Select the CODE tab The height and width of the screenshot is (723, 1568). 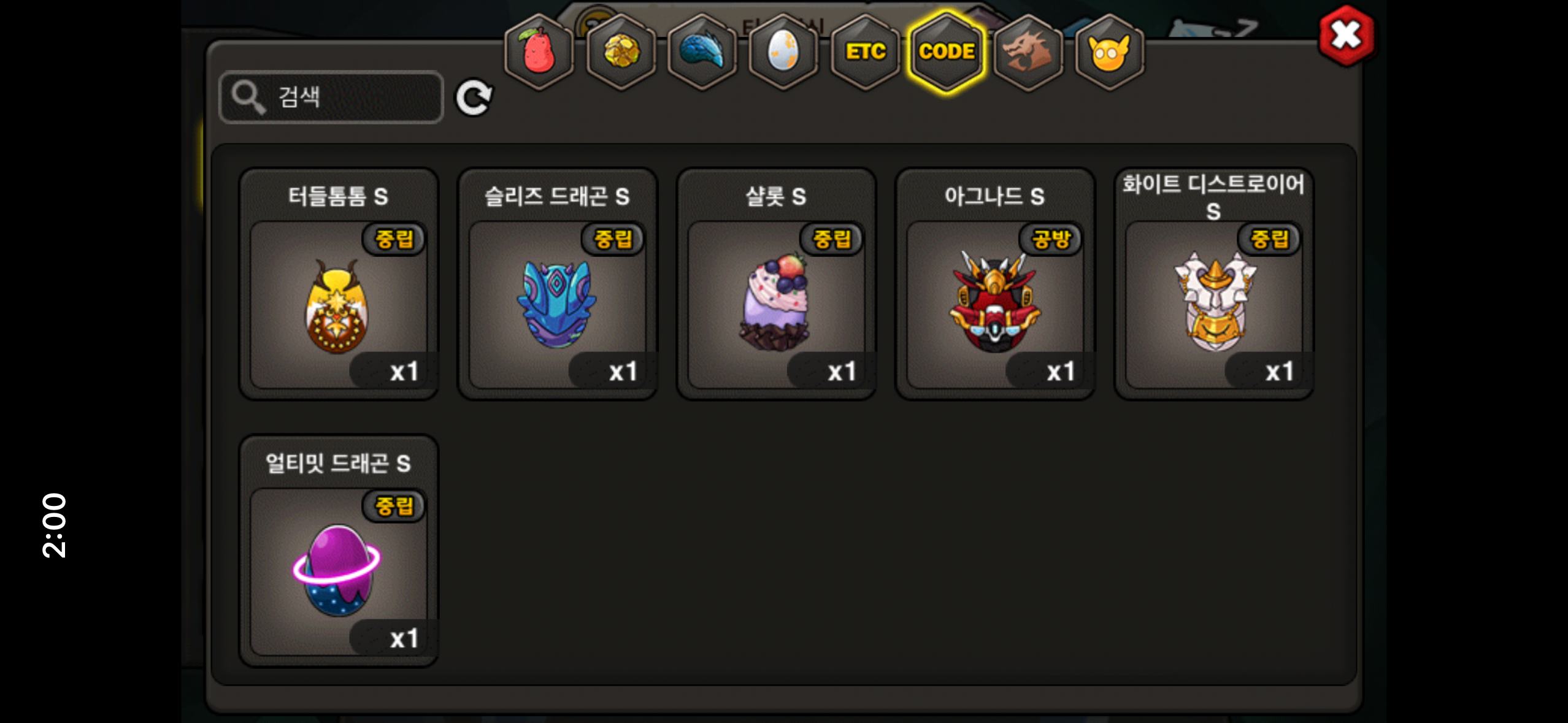(947, 52)
